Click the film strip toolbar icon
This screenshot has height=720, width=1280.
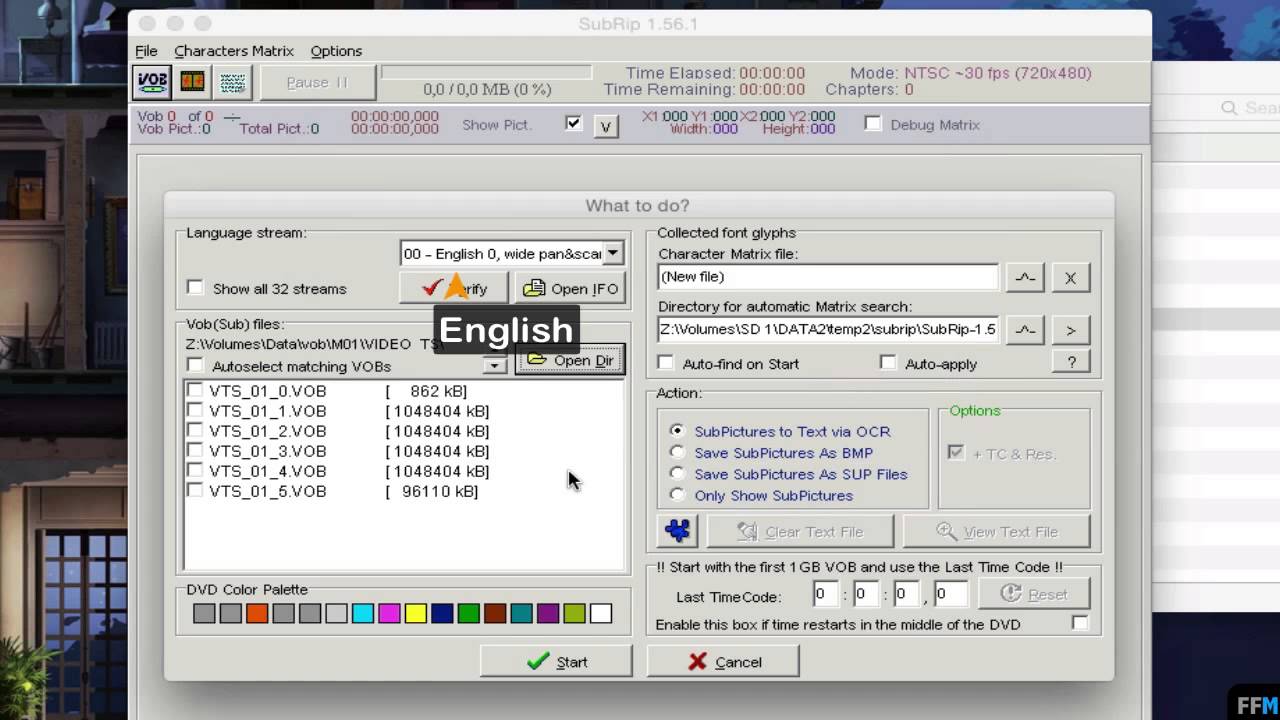coord(192,82)
